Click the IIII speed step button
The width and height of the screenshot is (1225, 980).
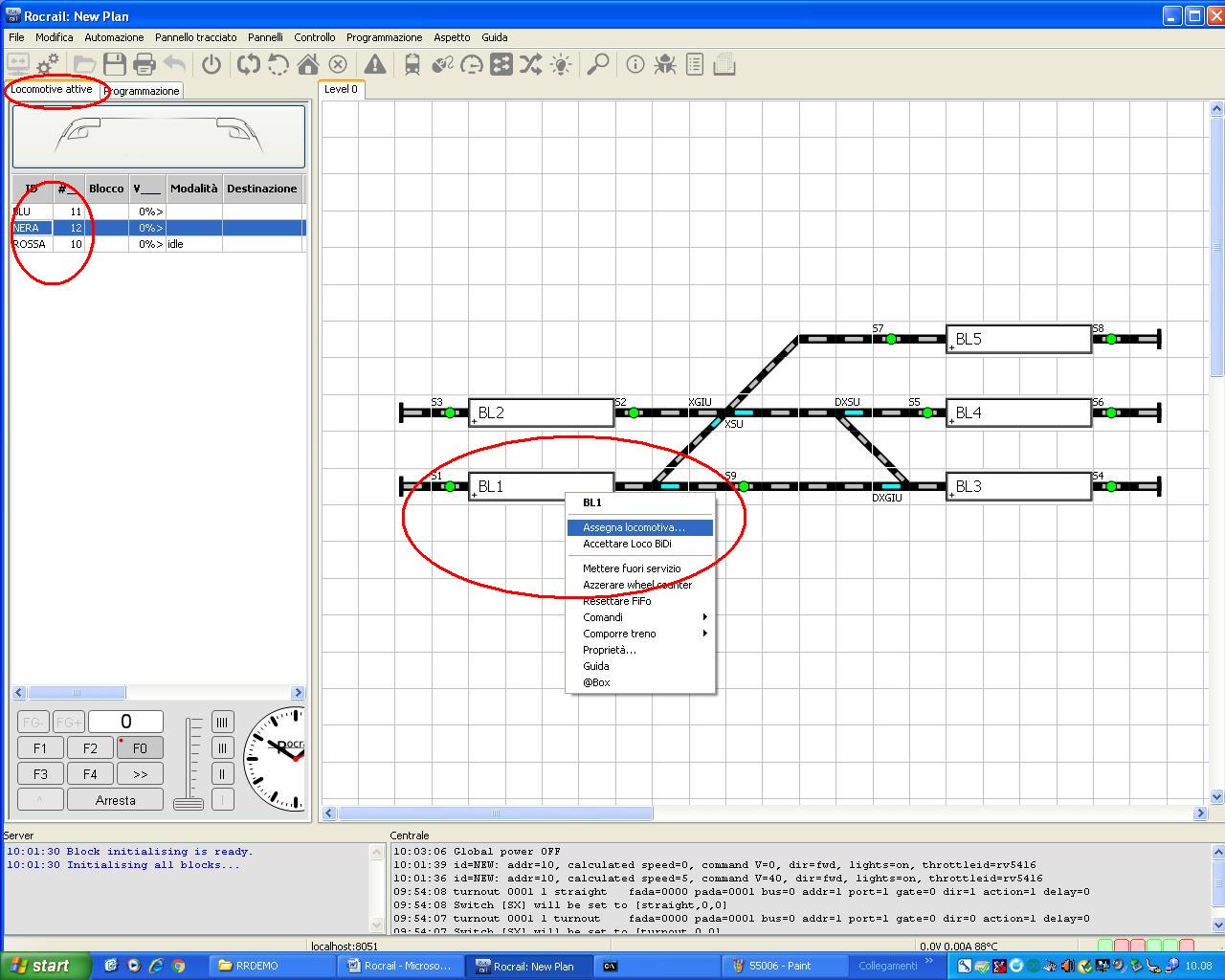point(222,723)
